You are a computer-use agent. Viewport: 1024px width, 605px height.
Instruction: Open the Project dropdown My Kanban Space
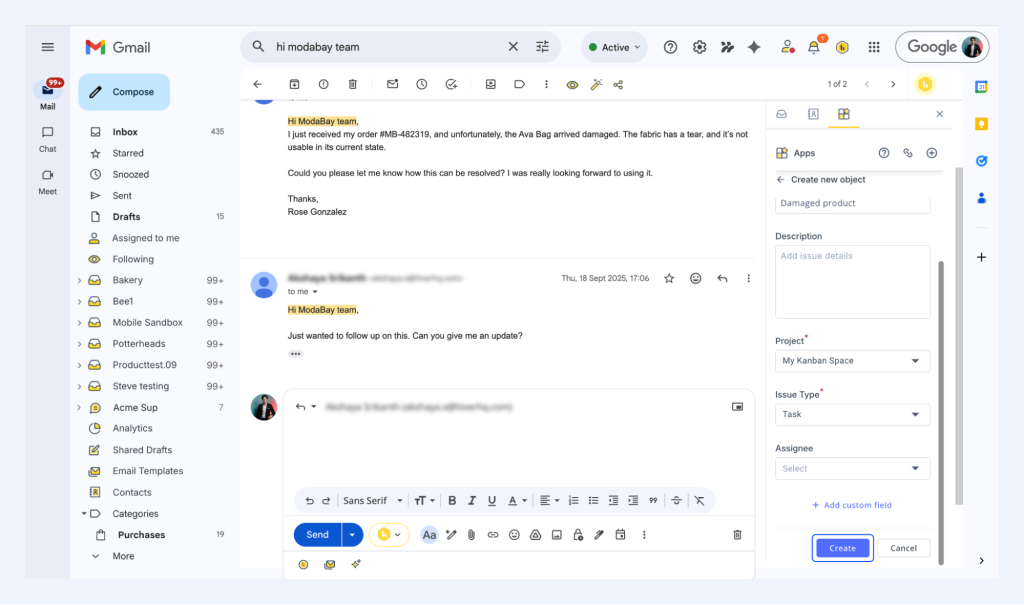(852, 361)
